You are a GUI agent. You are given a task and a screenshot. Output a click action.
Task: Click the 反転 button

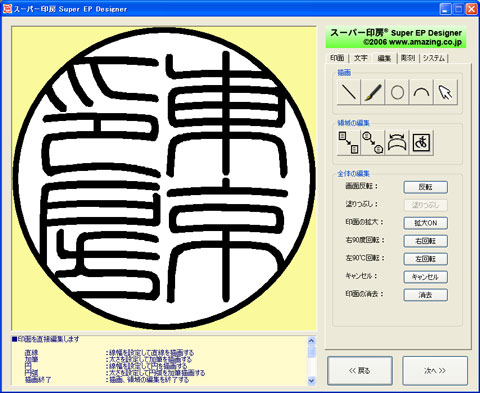click(425, 187)
